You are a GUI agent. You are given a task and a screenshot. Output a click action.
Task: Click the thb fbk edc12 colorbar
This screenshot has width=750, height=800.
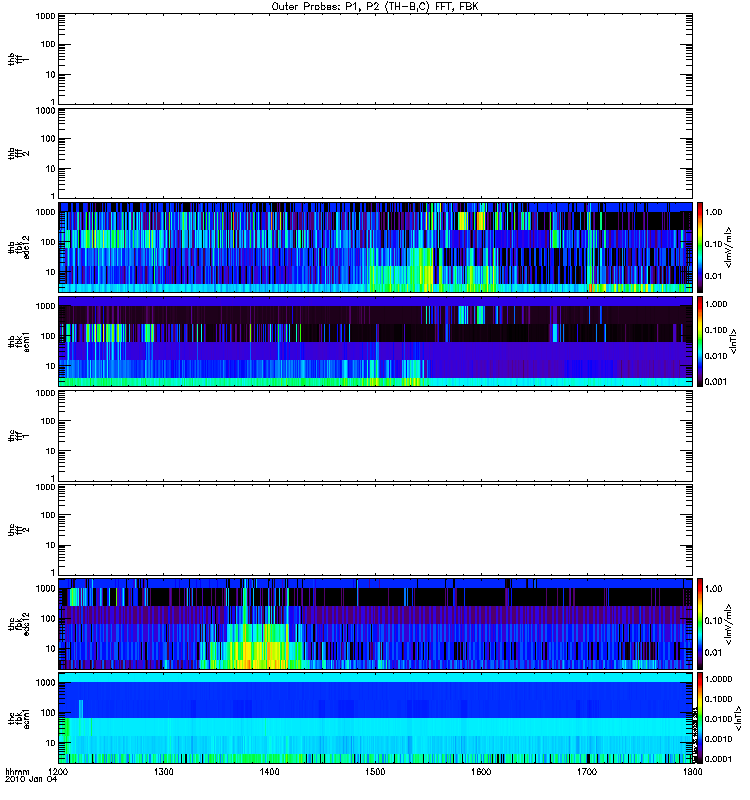(700, 247)
